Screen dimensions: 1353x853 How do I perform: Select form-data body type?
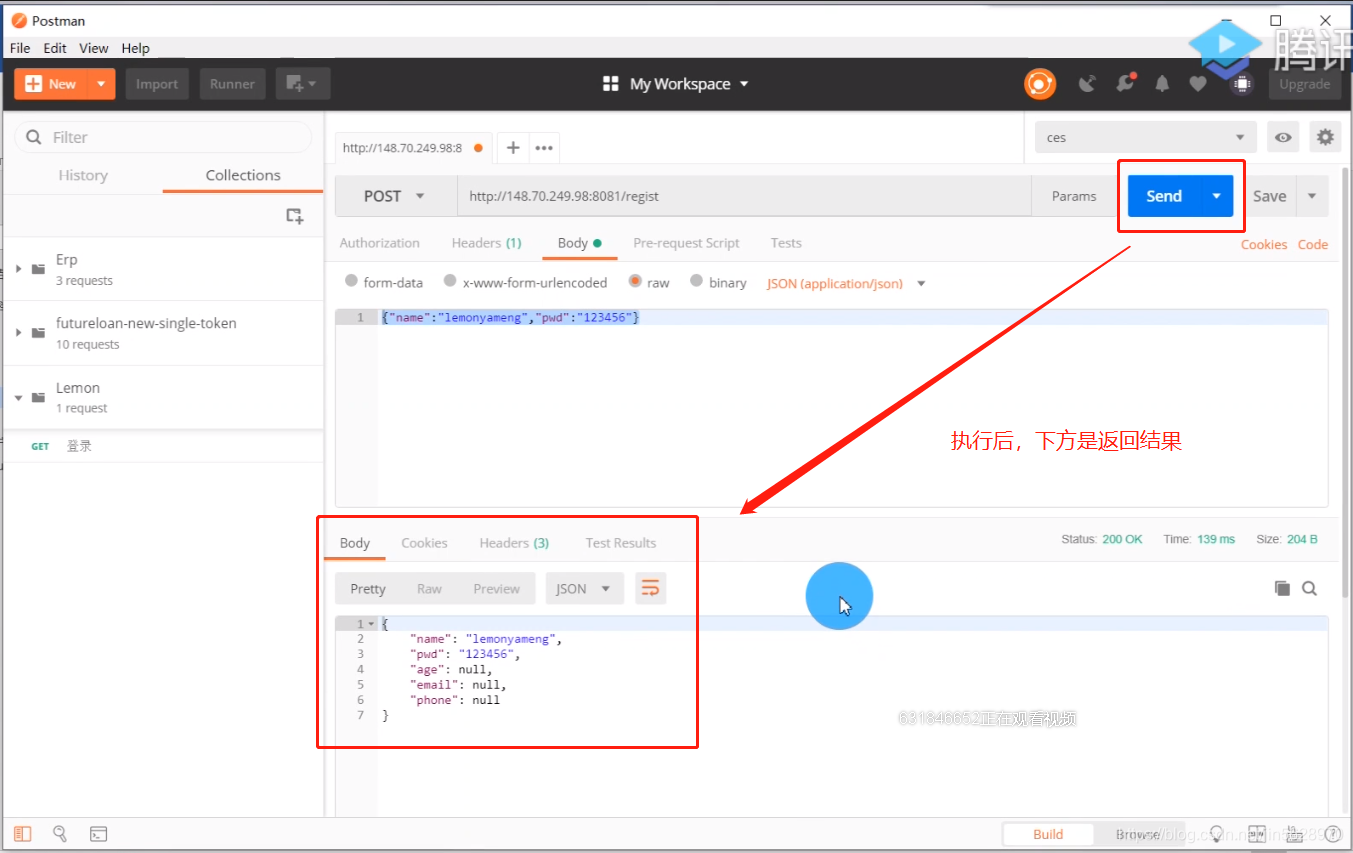coord(351,281)
